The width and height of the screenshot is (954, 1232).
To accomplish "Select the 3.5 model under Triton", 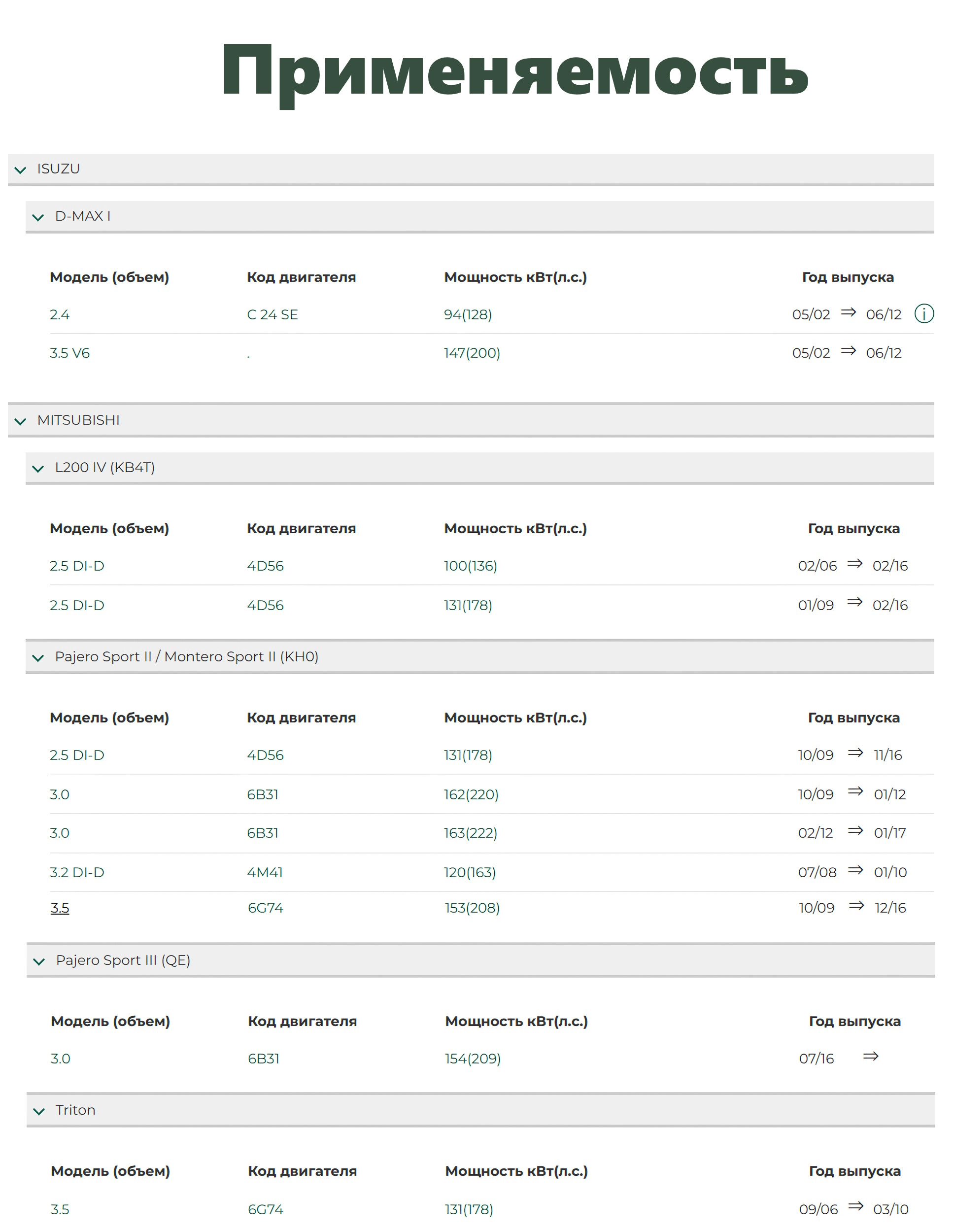I will [x=60, y=1209].
